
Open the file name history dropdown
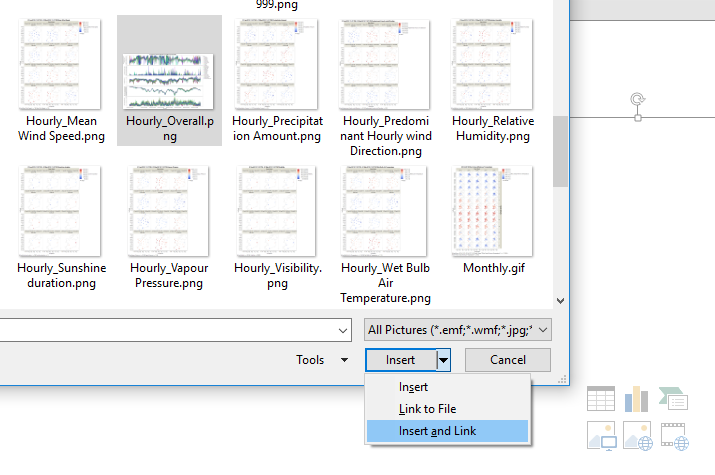343,330
